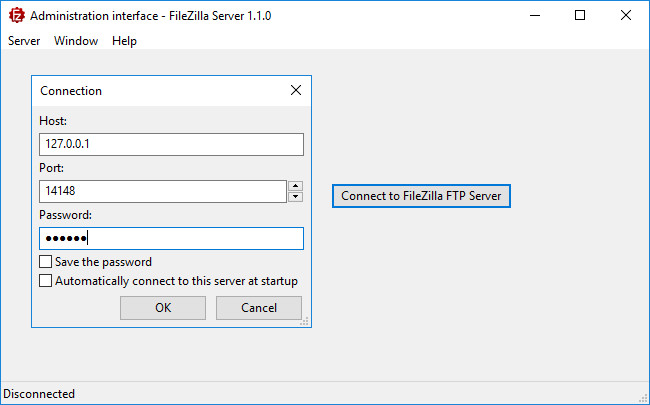This screenshot has width=650, height=405.
Task: Decrease port number with down arrow
Action: point(295,196)
